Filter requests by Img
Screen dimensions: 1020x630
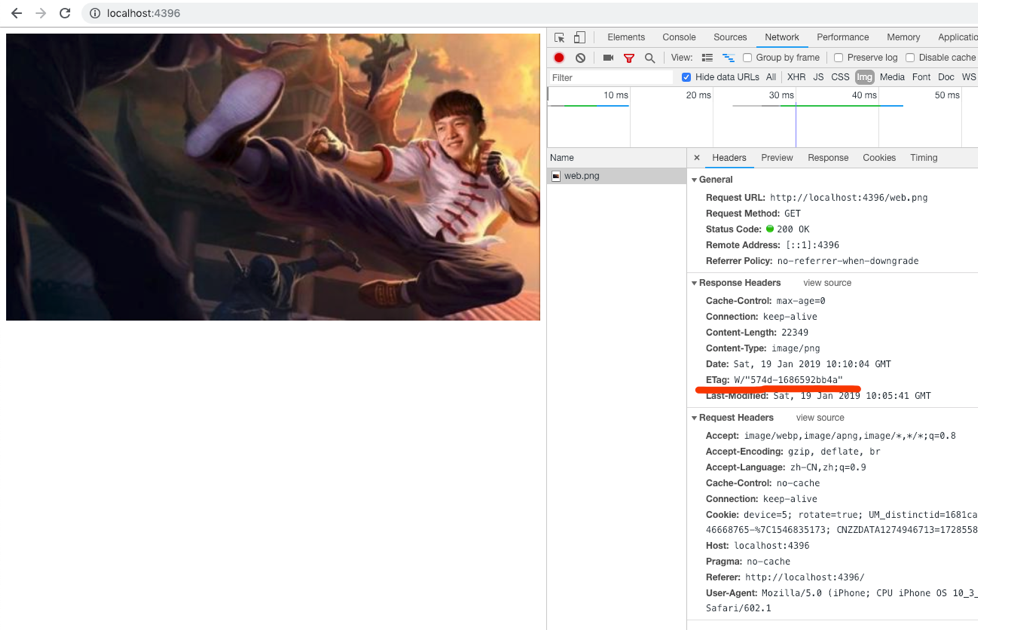(x=865, y=77)
